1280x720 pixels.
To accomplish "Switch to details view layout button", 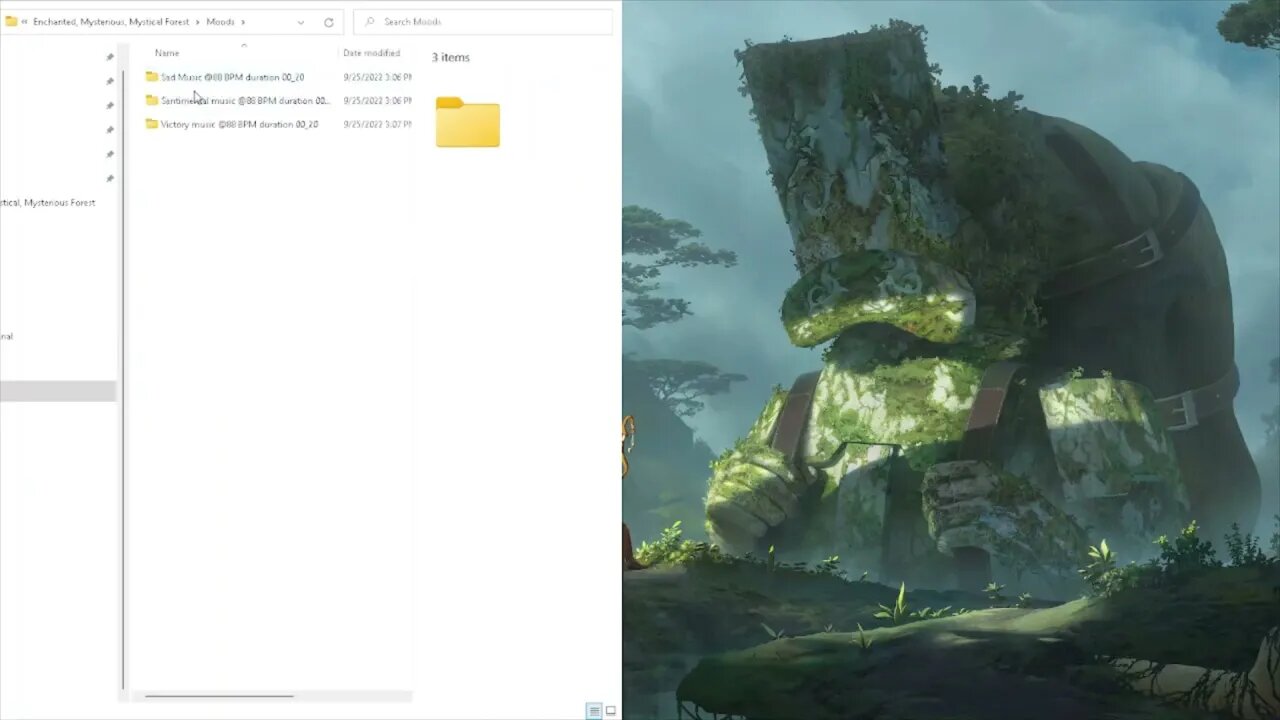I will point(594,711).
